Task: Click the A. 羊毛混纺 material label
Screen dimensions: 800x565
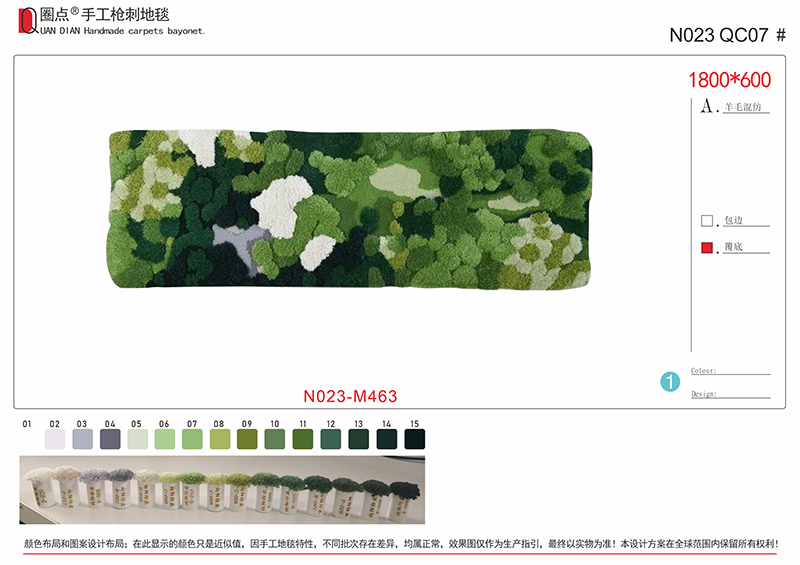Action: pos(735,106)
